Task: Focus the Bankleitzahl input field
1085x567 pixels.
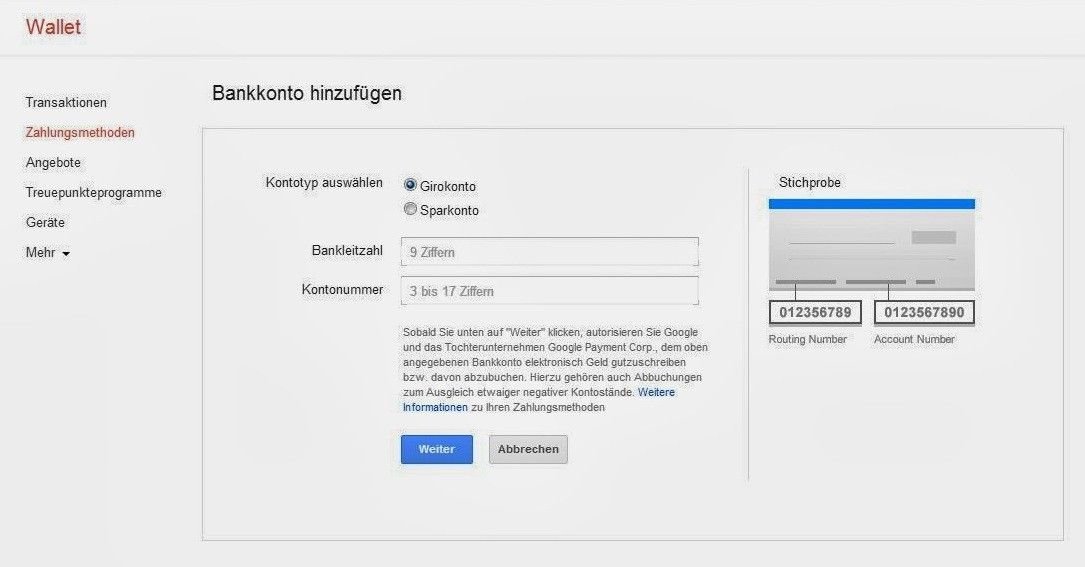Action: (549, 252)
